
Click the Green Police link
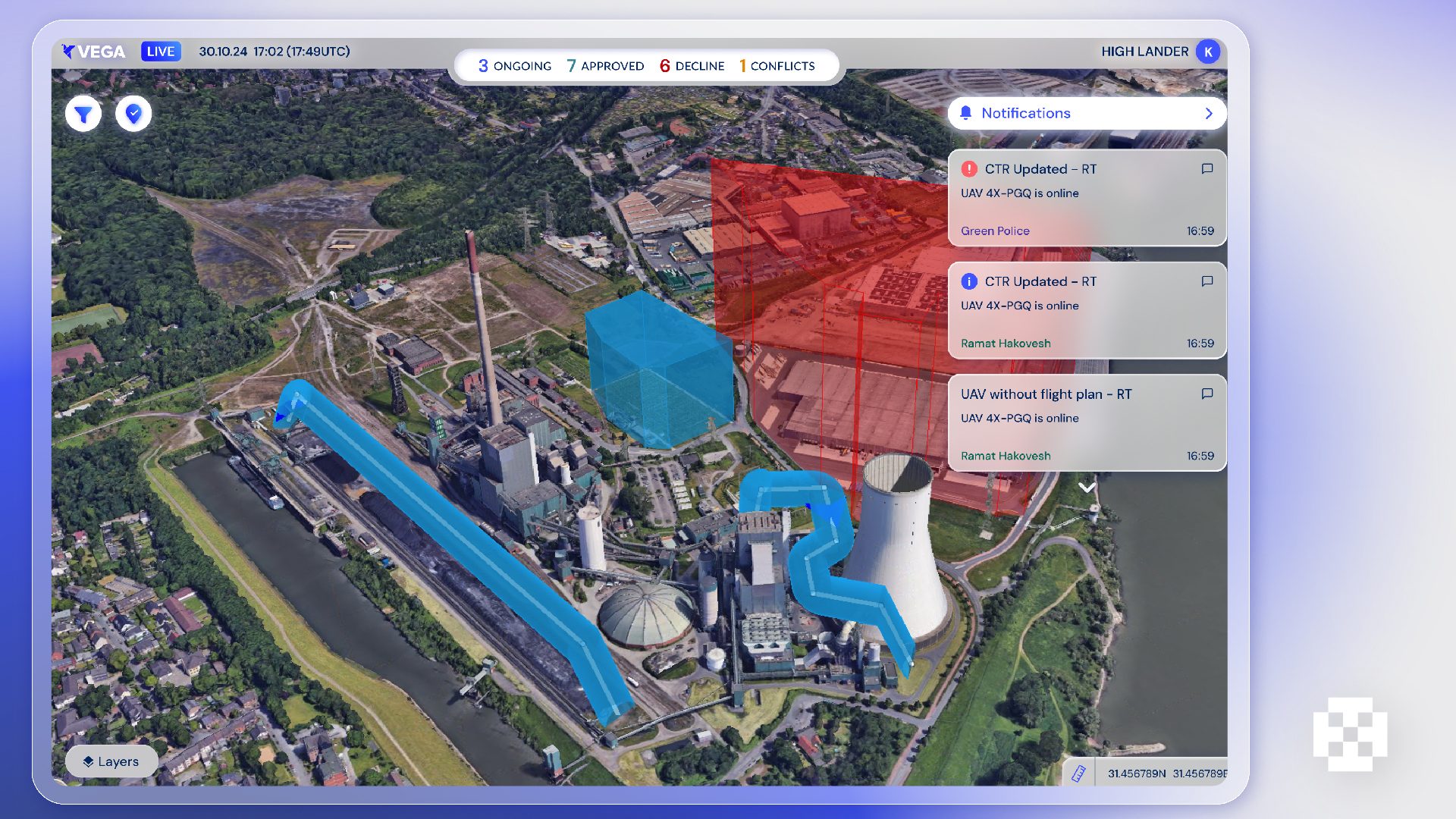(x=995, y=231)
